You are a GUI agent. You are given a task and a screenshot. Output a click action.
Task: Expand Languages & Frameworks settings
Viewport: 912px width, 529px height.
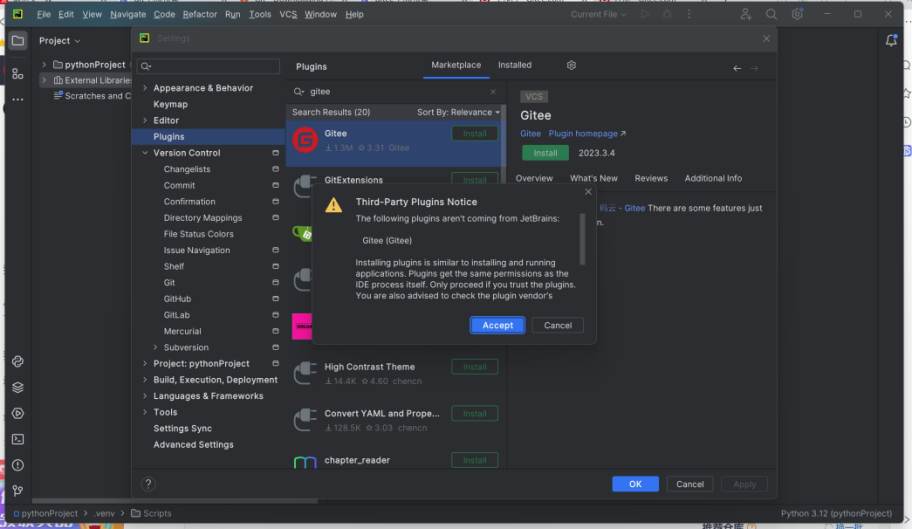145,396
